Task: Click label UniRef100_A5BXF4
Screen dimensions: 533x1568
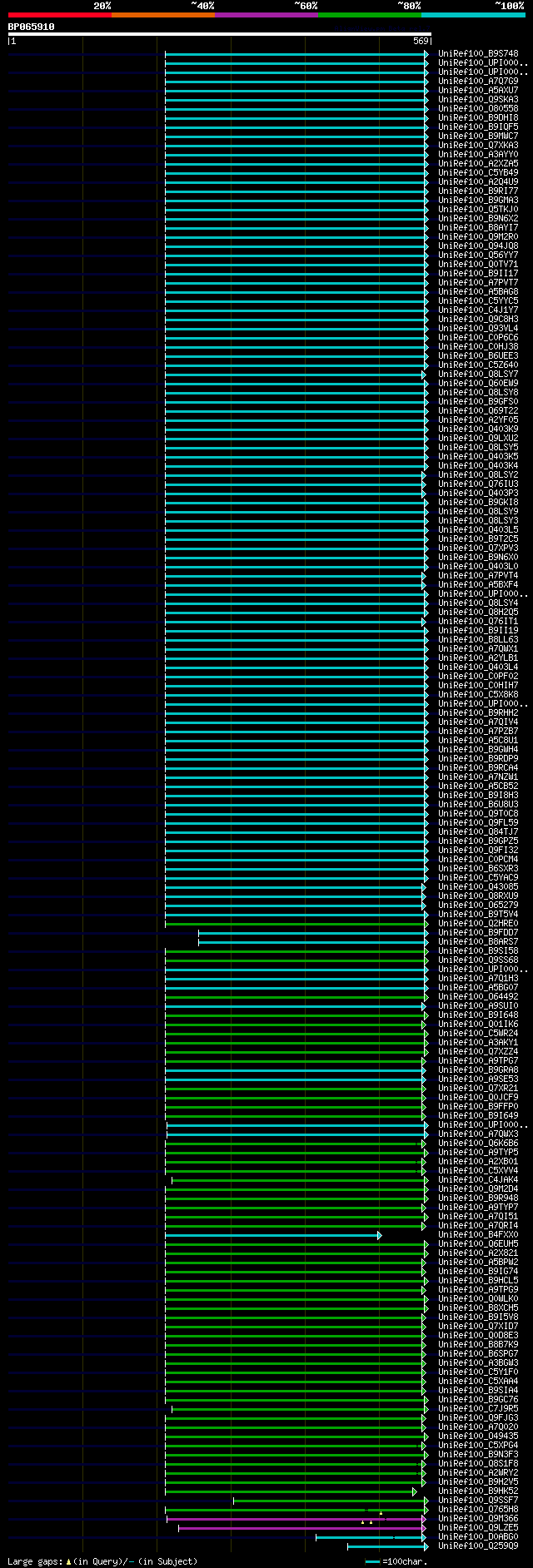Action: 478,585
